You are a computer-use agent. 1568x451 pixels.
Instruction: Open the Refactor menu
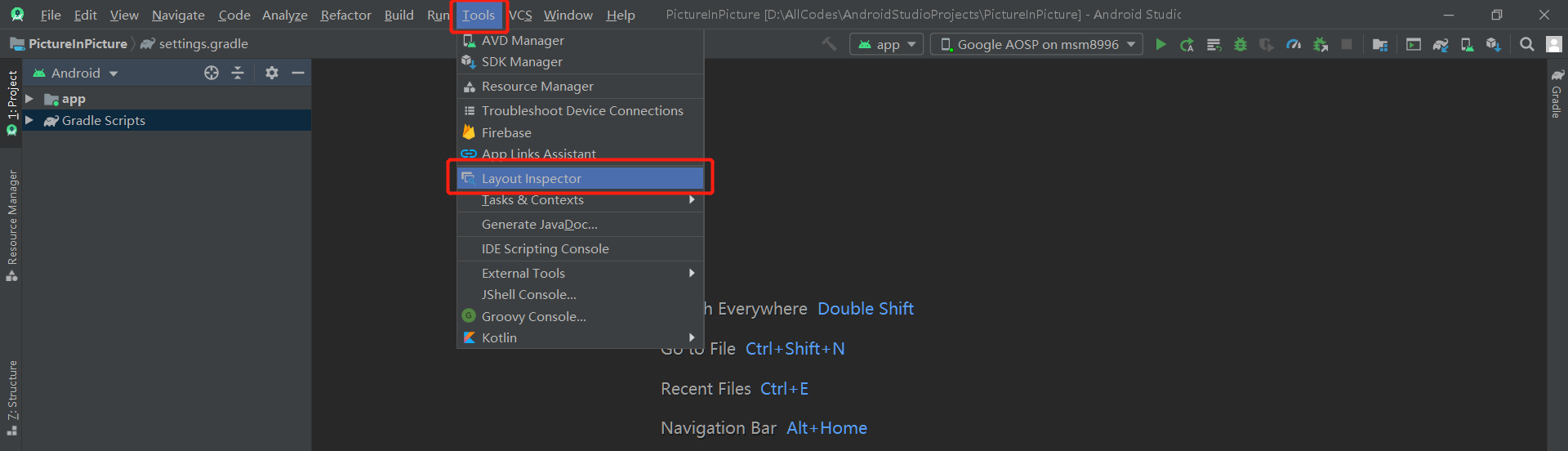346,15
